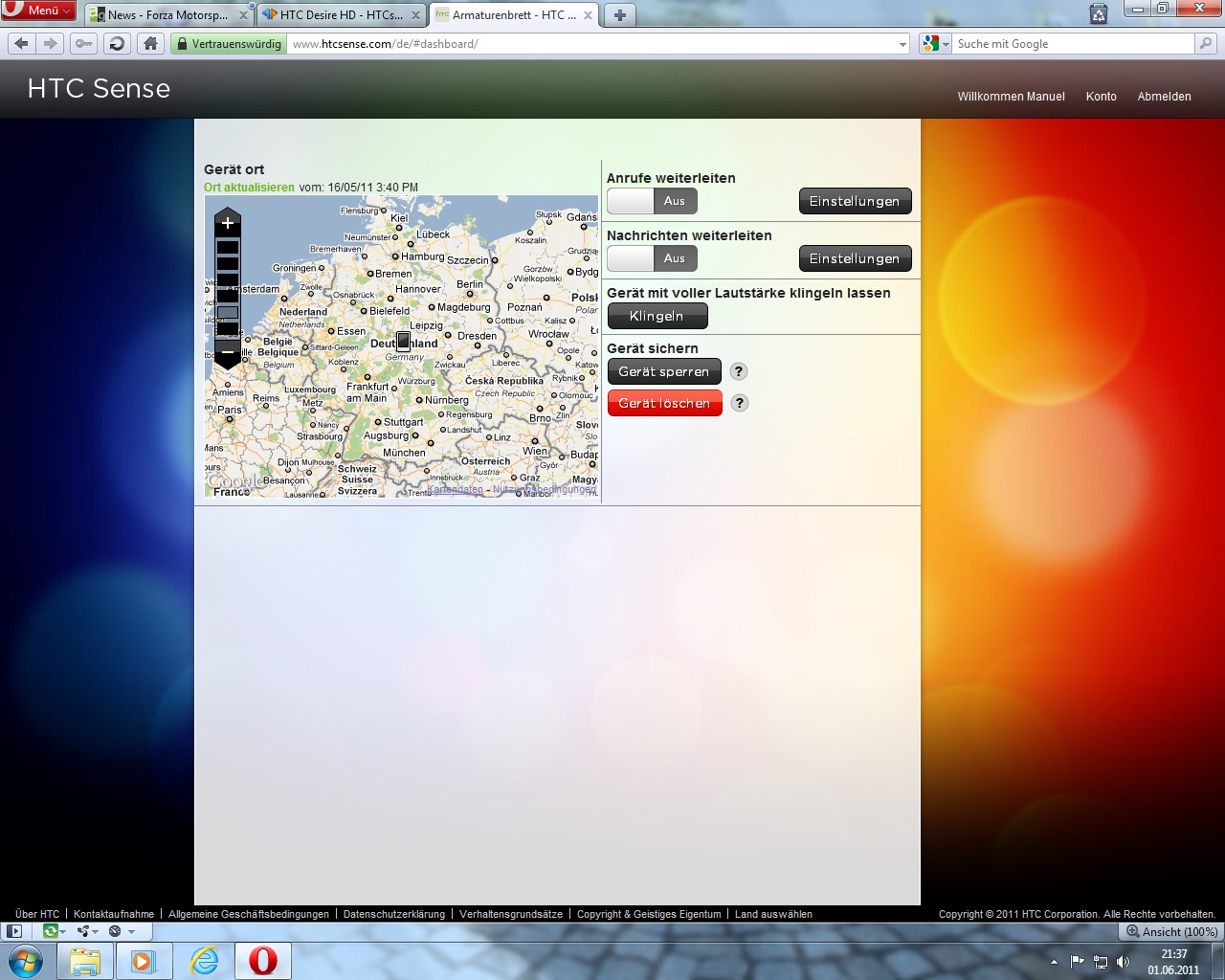Zoom in the map with the plus button

click(x=228, y=223)
